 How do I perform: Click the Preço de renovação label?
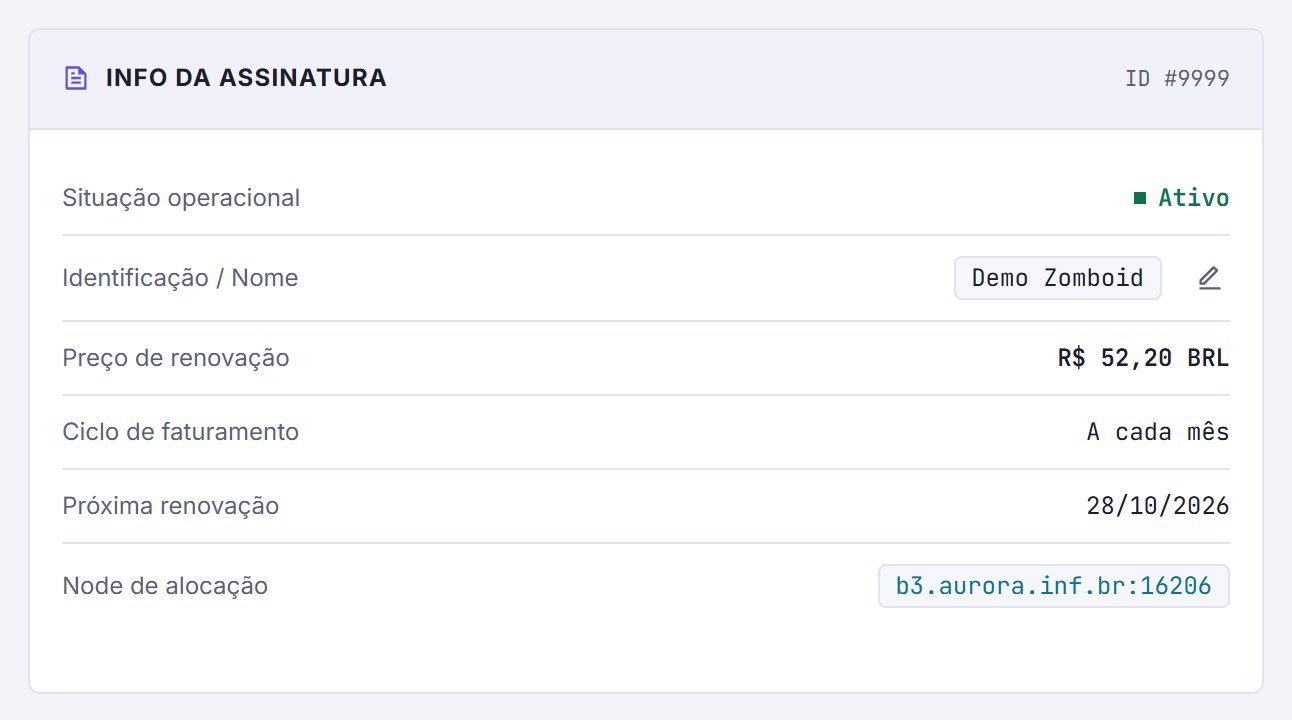(x=176, y=358)
